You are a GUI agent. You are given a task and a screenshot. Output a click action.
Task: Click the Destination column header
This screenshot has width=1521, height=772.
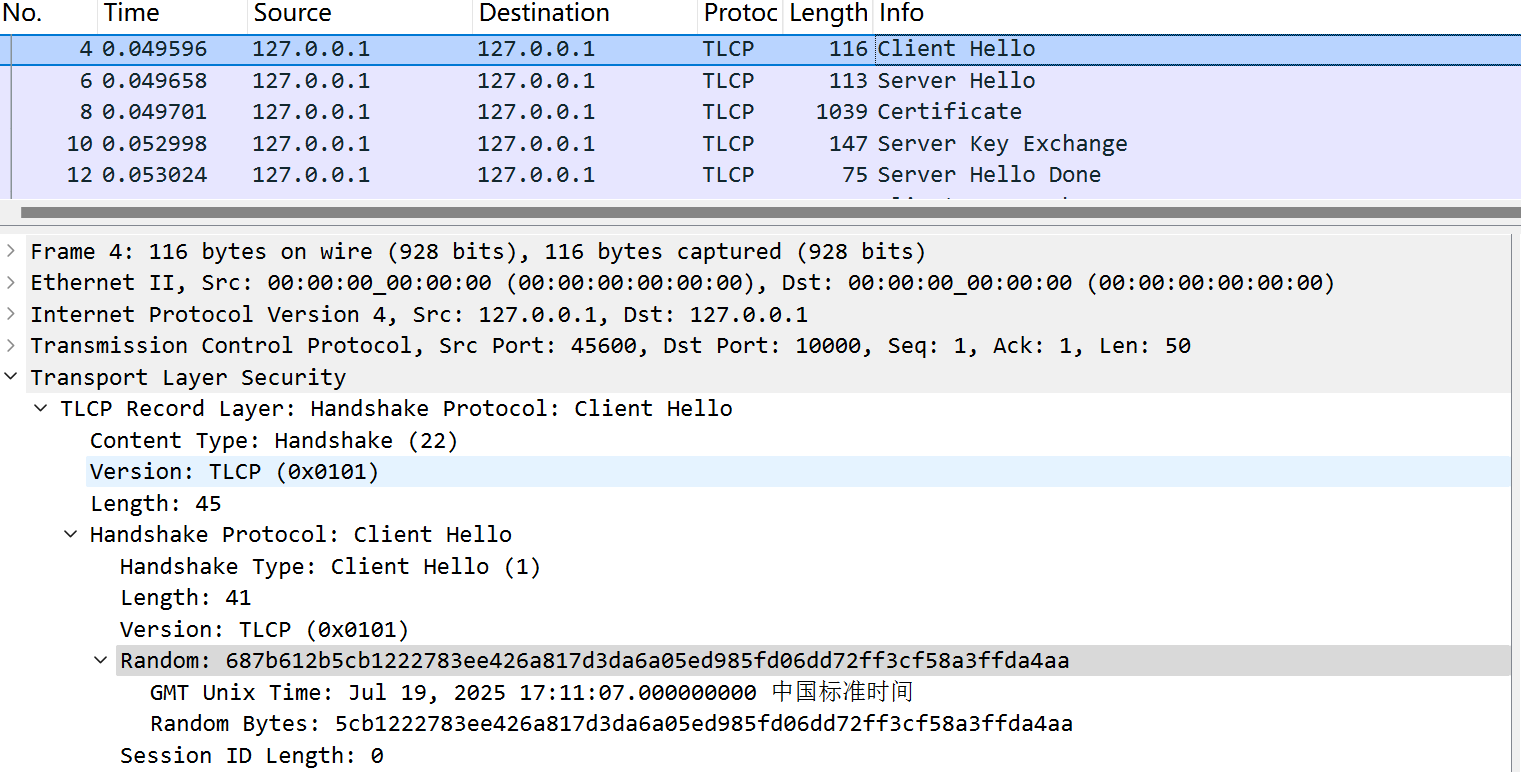coord(584,14)
